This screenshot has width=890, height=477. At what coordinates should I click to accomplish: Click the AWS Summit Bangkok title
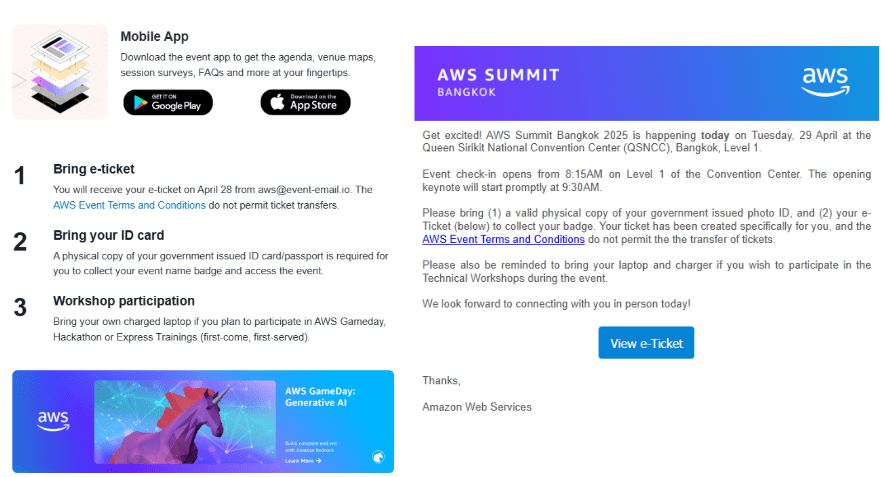(x=498, y=82)
